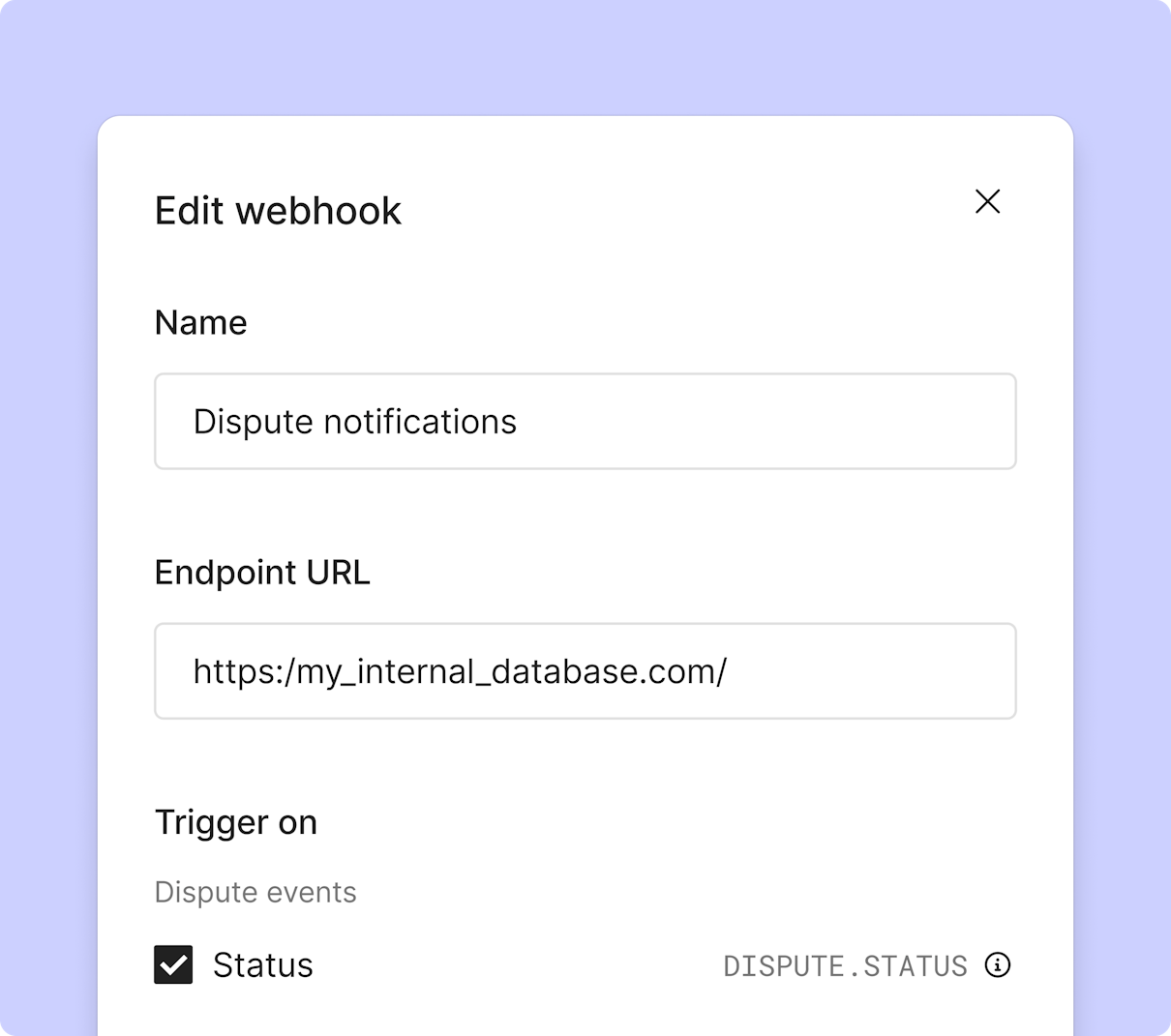Click the Dispute events group subheading
The width and height of the screenshot is (1171, 1036).
click(255, 892)
